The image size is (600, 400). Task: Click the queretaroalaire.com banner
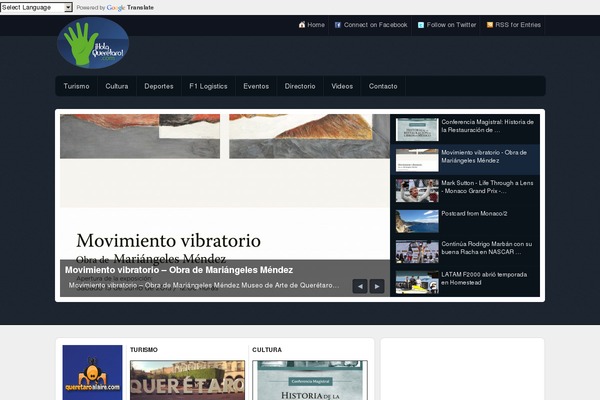click(x=93, y=372)
